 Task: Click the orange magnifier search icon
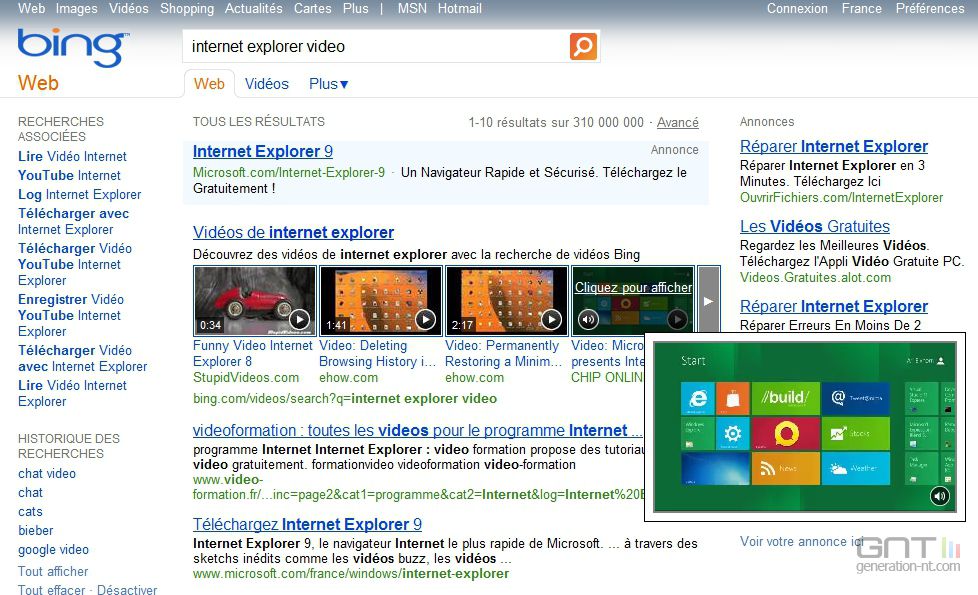point(583,46)
